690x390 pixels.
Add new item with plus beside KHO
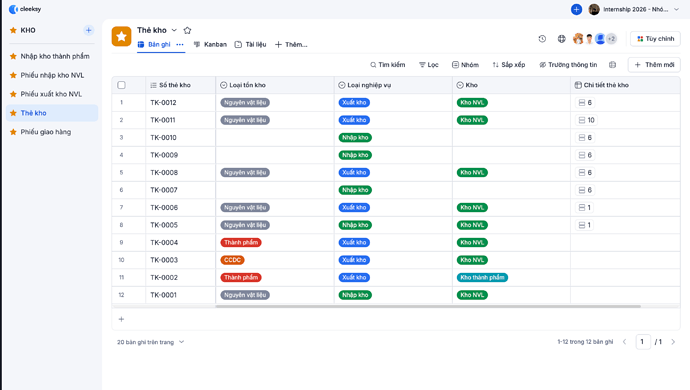[88, 30]
